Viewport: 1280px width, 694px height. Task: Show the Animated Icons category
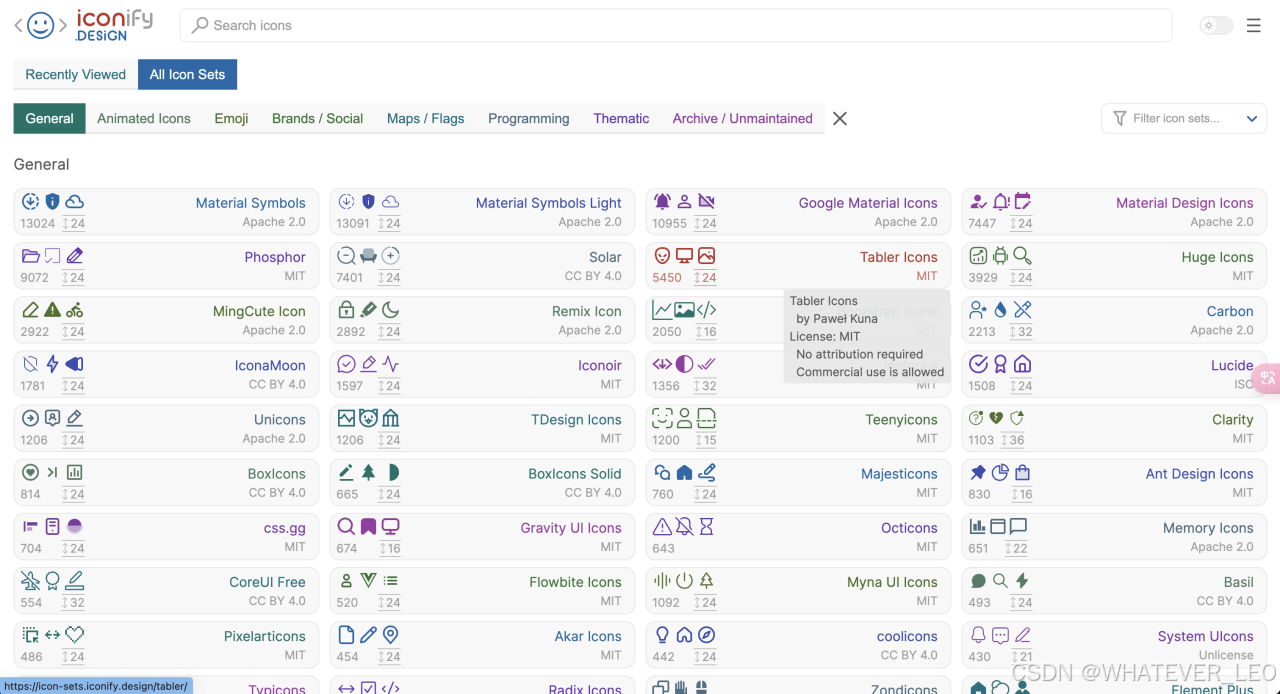tap(144, 118)
